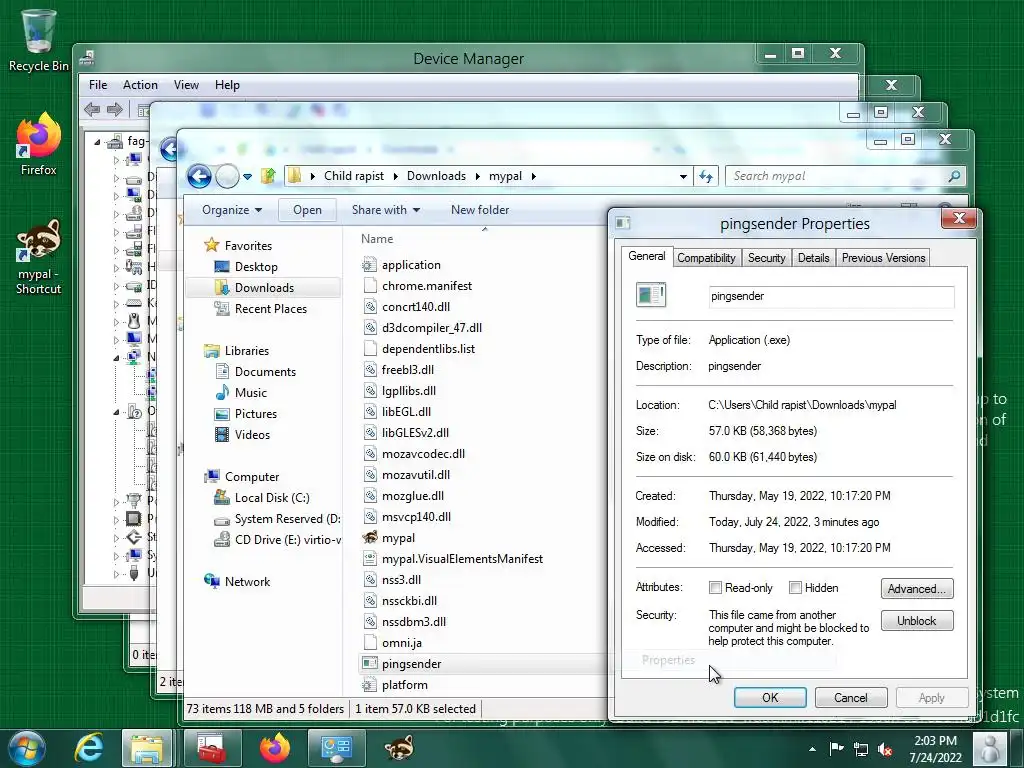Select CD Drive (E:) virtio in the navigation pane
Image resolution: width=1024 pixels, height=768 pixels.
pos(278,539)
